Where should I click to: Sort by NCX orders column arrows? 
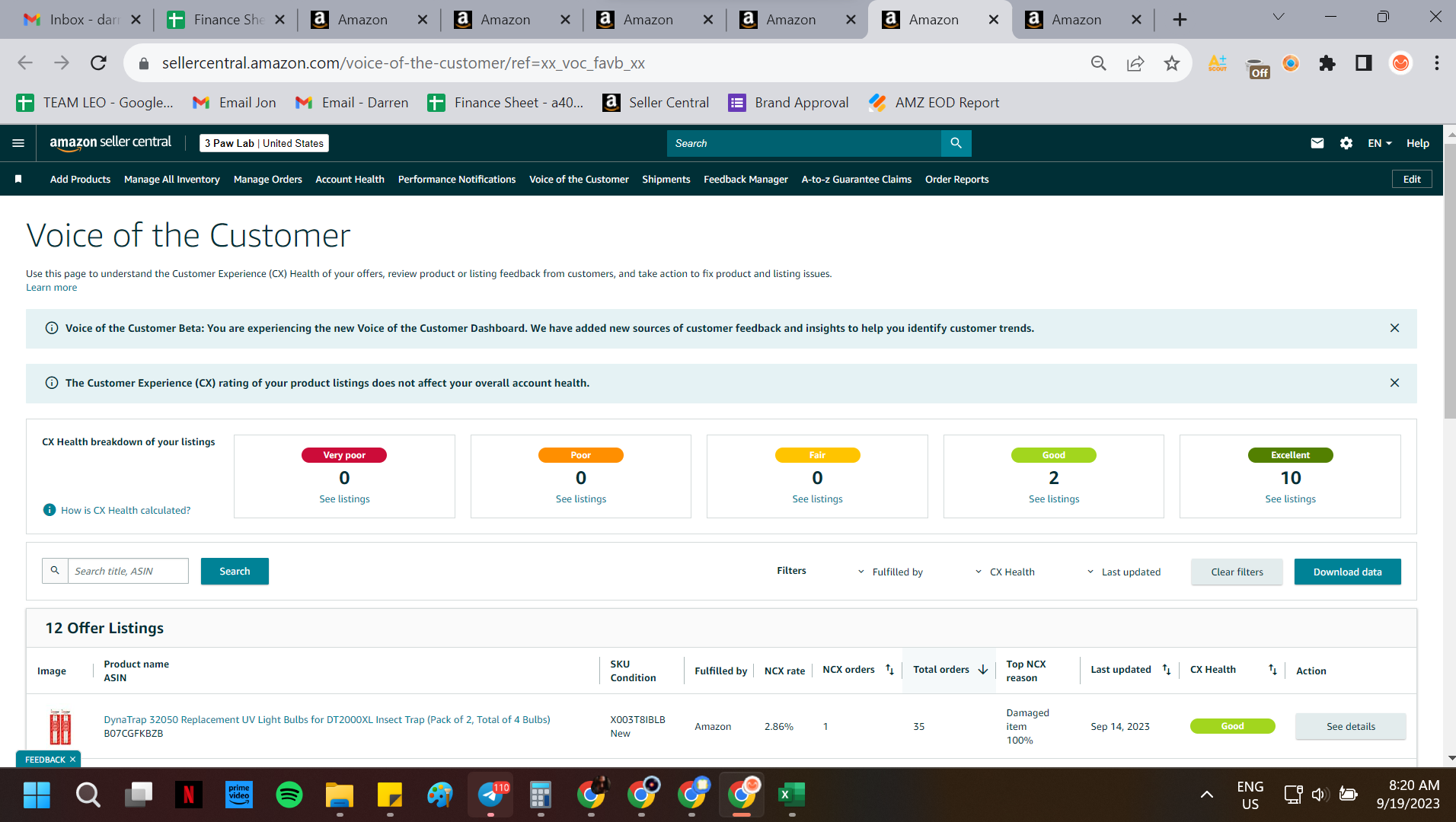click(x=889, y=670)
